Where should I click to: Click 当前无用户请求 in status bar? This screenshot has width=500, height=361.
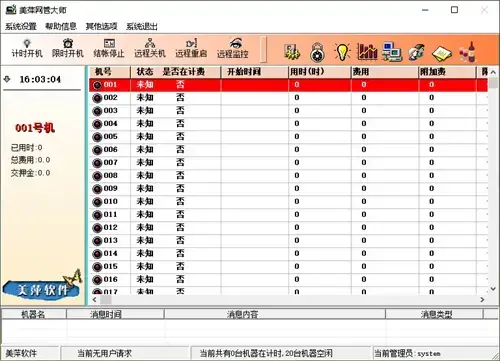point(105,353)
